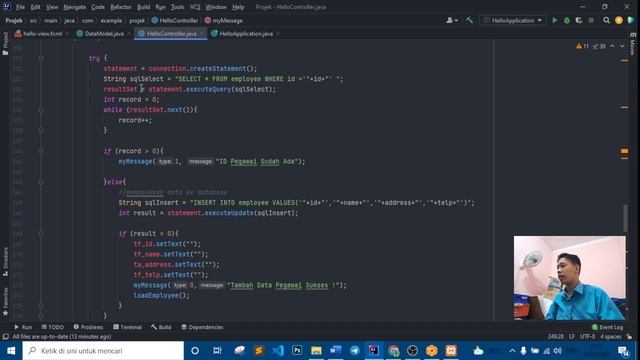The height and width of the screenshot is (360, 640).
Task: Open the File menu
Action: point(20,7)
